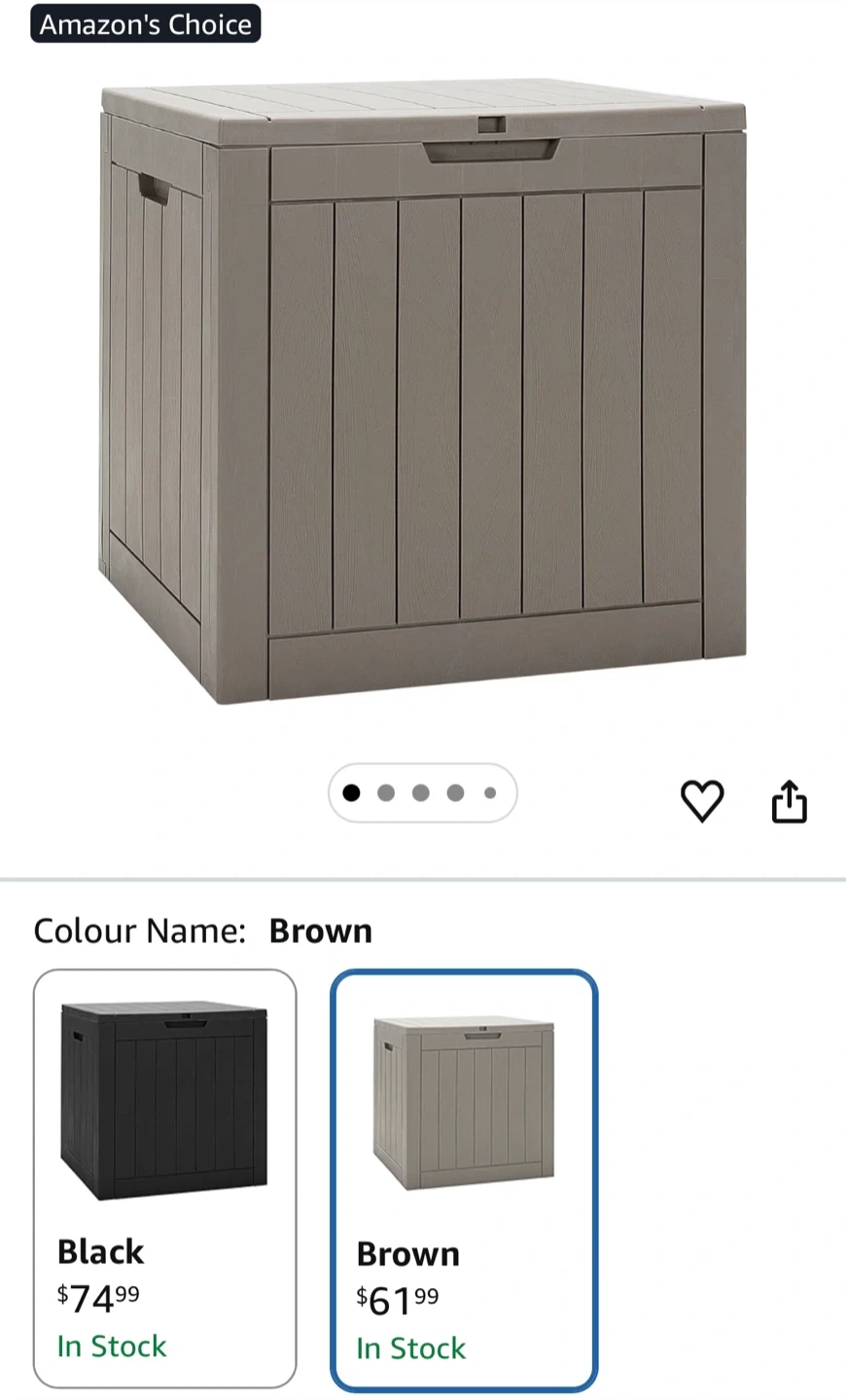Click the $61.99 price under Brown

pyautogui.click(x=398, y=1300)
